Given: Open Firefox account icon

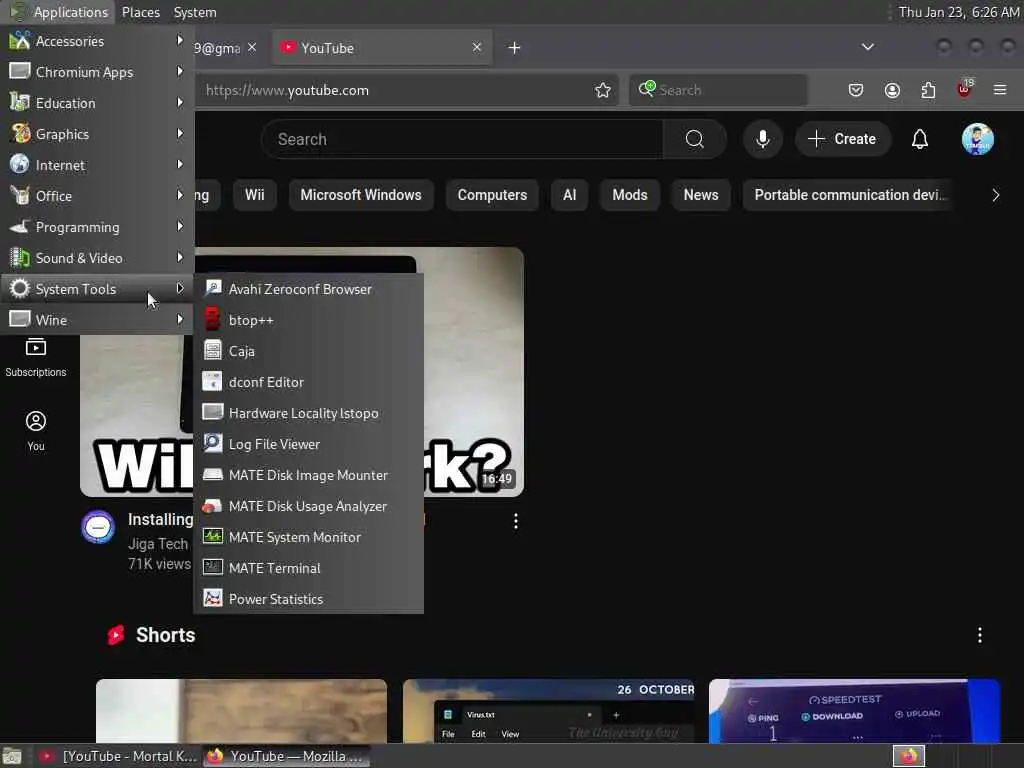Looking at the screenshot, I should coord(892,90).
